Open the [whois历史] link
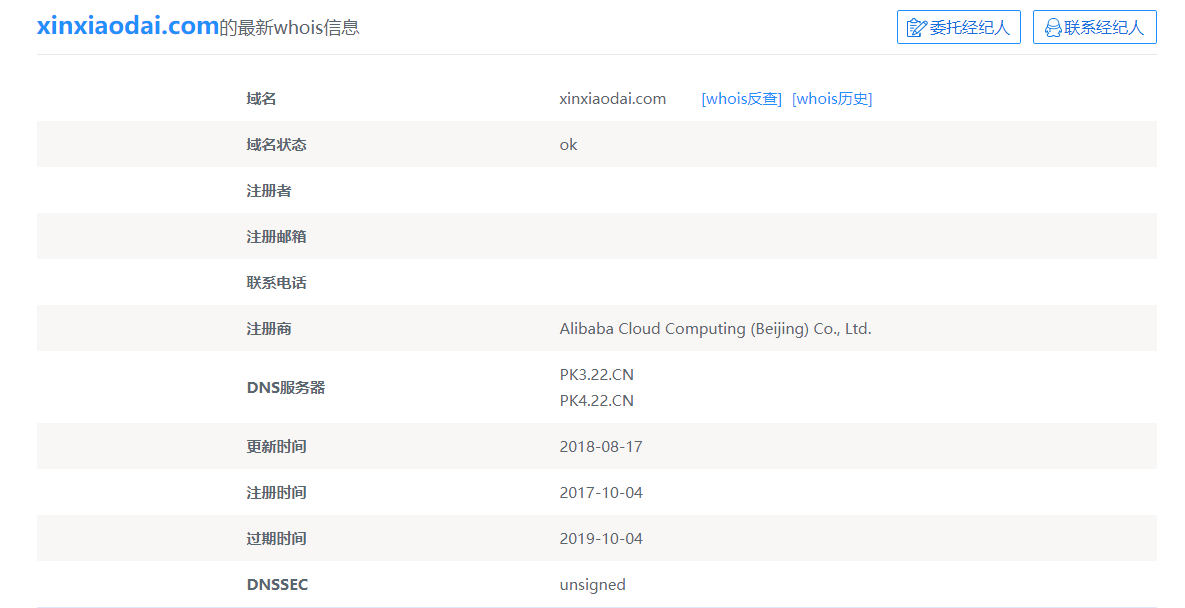The image size is (1185, 608). tap(832, 99)
